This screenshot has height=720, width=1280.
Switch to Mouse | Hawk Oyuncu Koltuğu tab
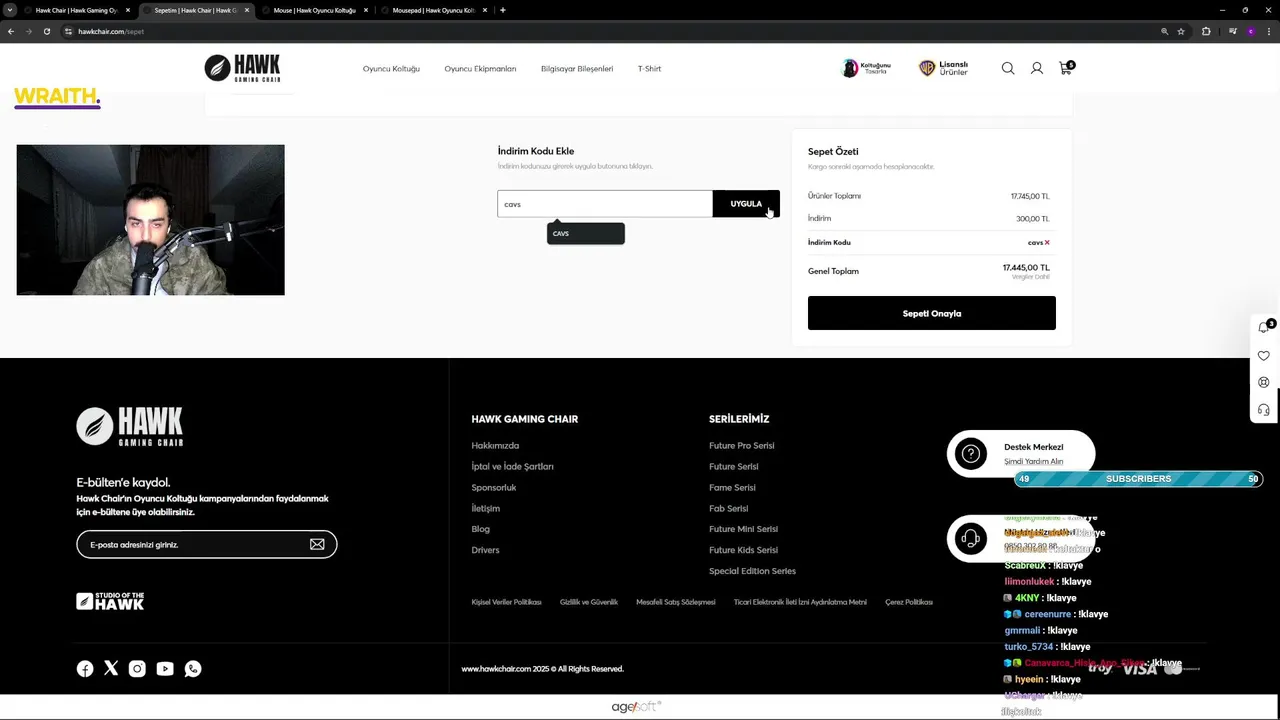pyautogui.click(x=314, y=10)
